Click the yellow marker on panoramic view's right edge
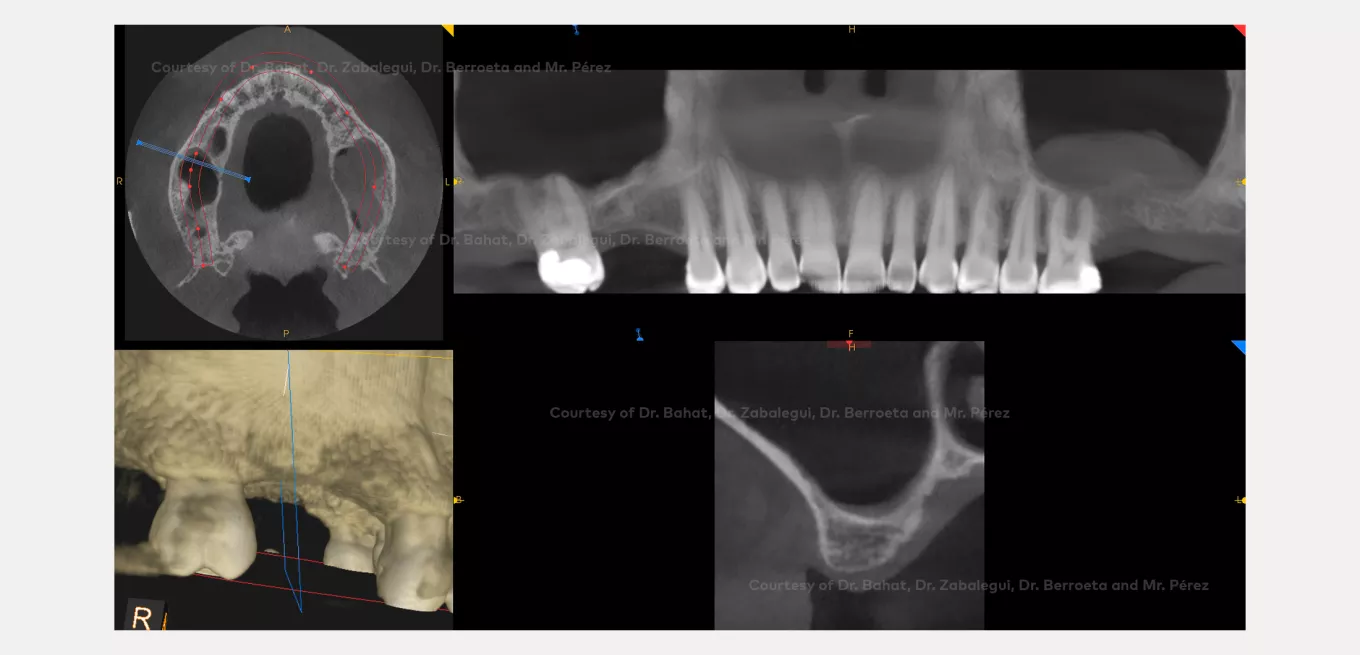This screenshot has height=655, width=1360. (x=1241, y=181)
